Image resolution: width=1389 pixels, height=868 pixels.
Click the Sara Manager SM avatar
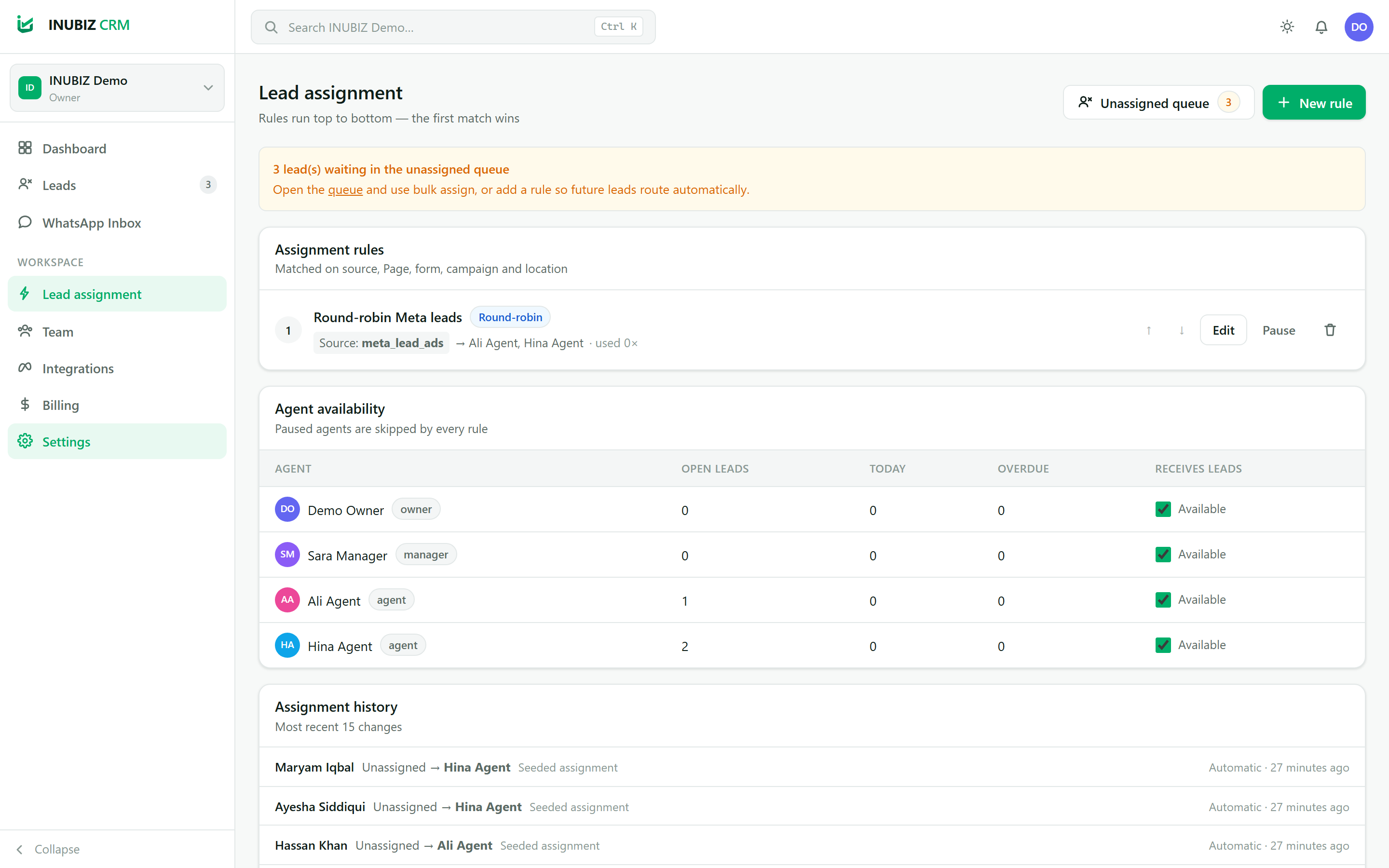point(287,555)
